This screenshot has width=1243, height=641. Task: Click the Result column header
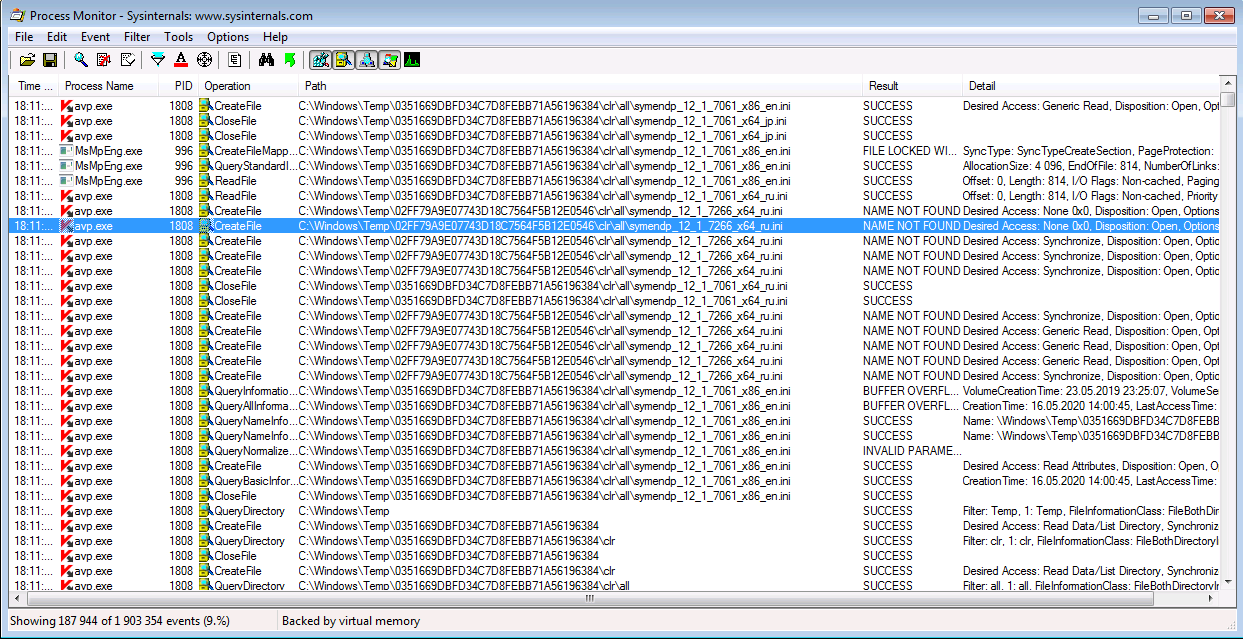912,86
